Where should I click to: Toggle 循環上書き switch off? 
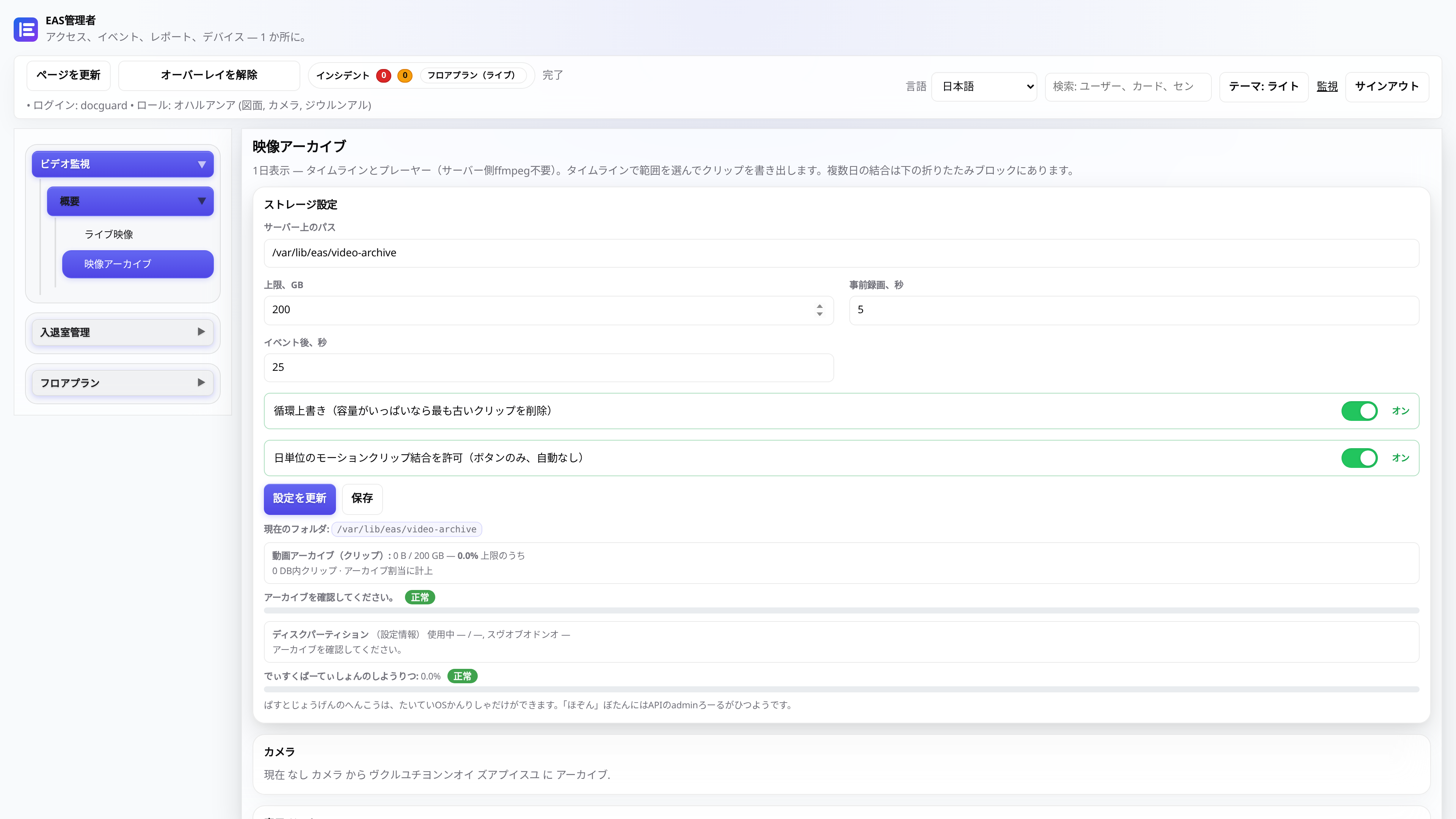pos(1359,411)
